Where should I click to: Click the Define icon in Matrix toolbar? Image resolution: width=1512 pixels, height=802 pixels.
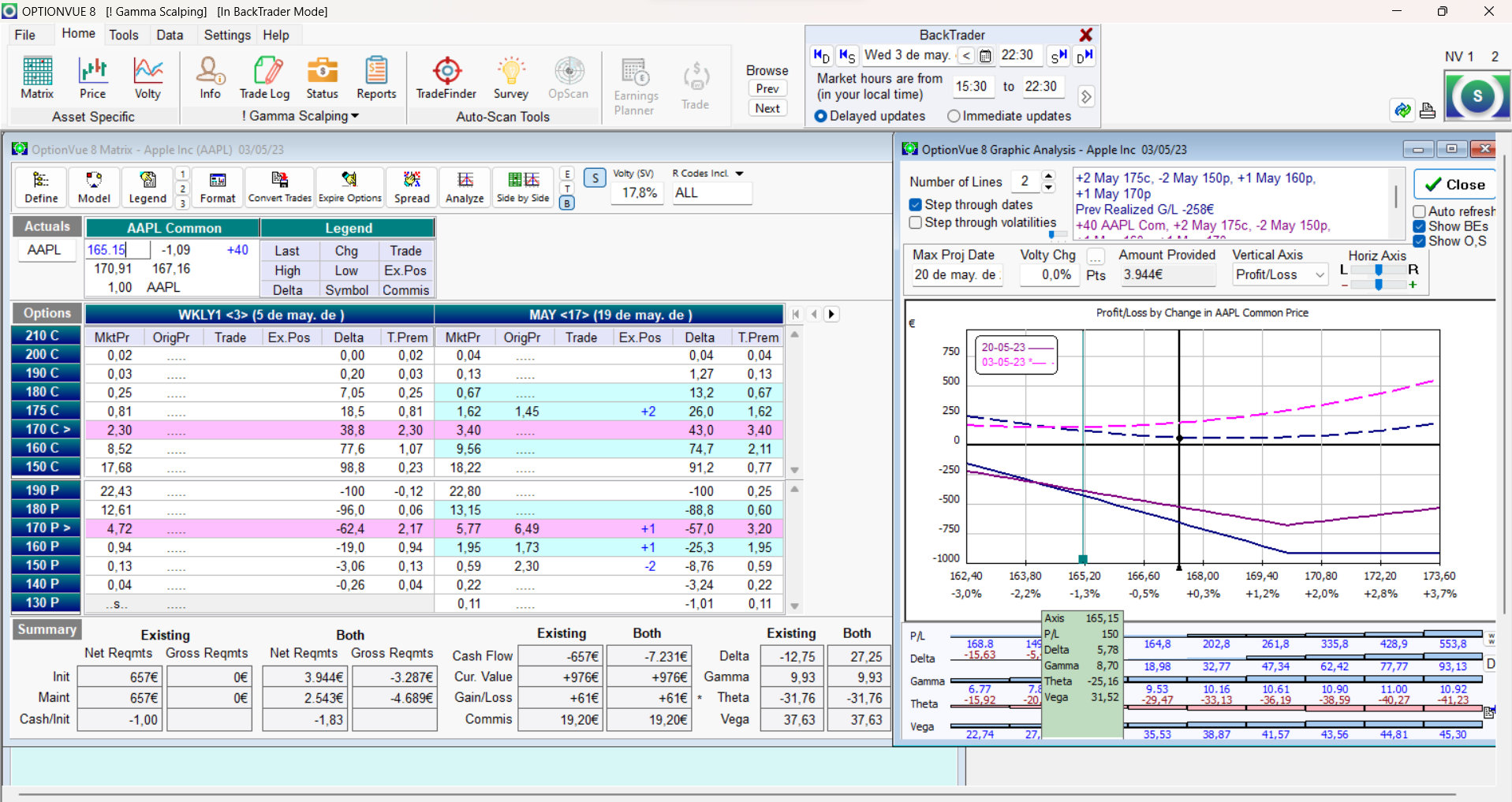pyautogui.click(x=41, y=188)
